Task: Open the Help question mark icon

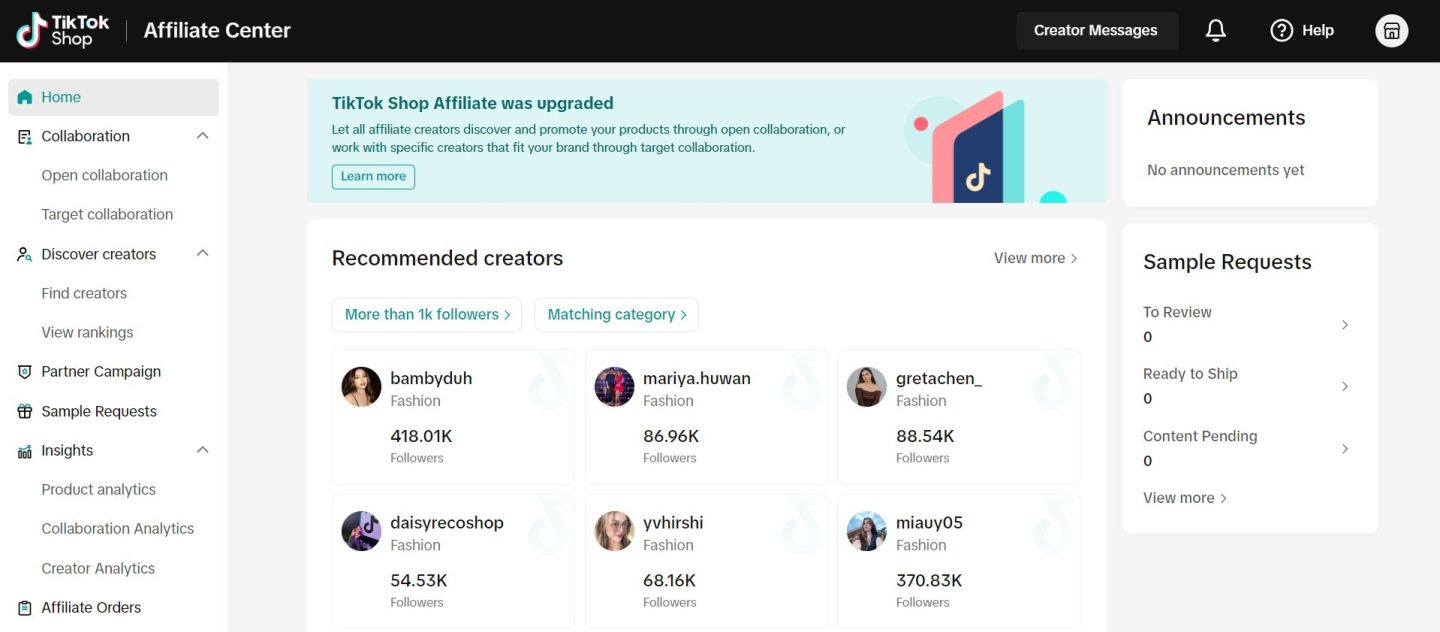Action: pyautogui.click(x=1281, y=31)
